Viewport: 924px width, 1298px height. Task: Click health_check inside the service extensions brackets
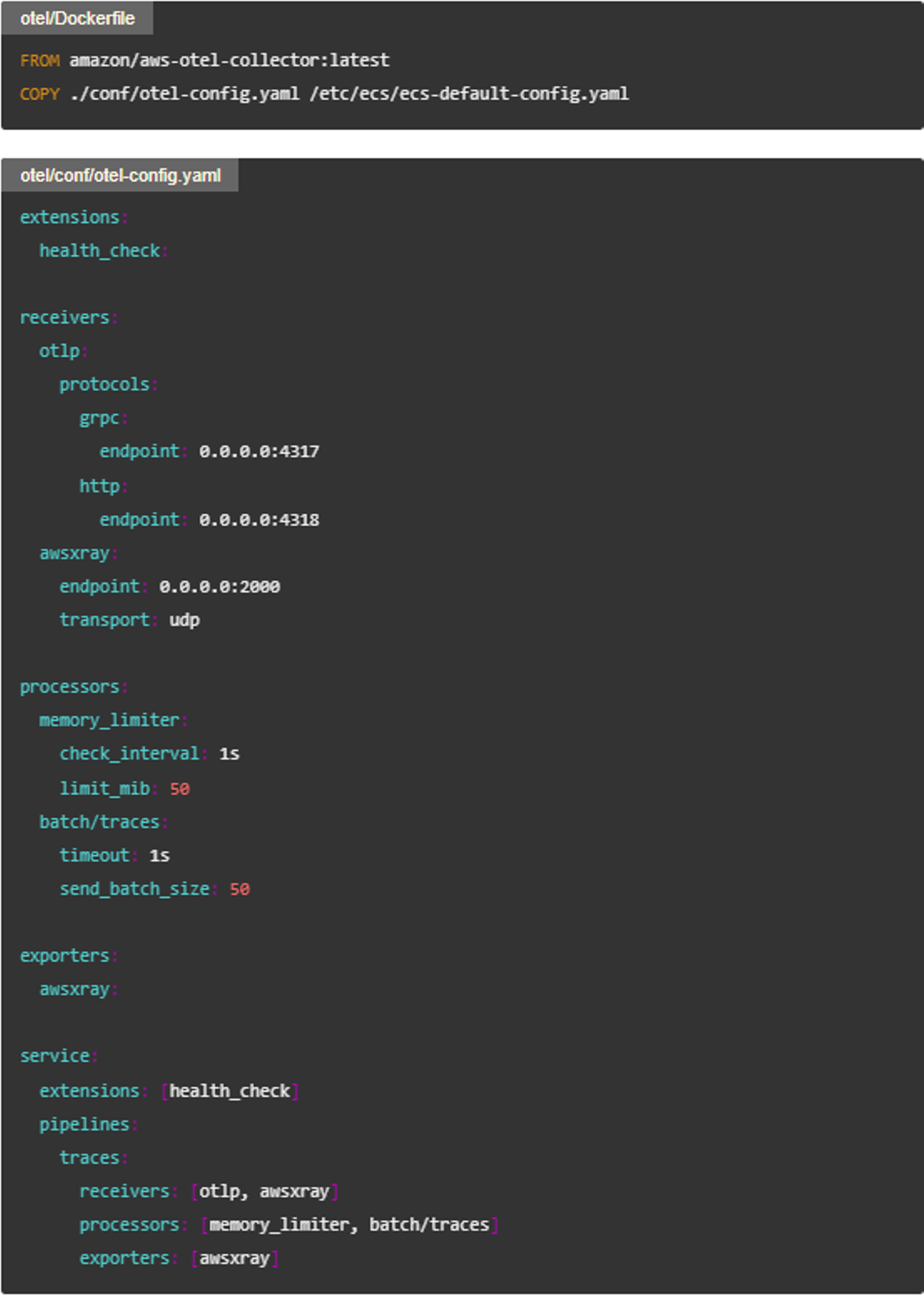coord(230,1091)
